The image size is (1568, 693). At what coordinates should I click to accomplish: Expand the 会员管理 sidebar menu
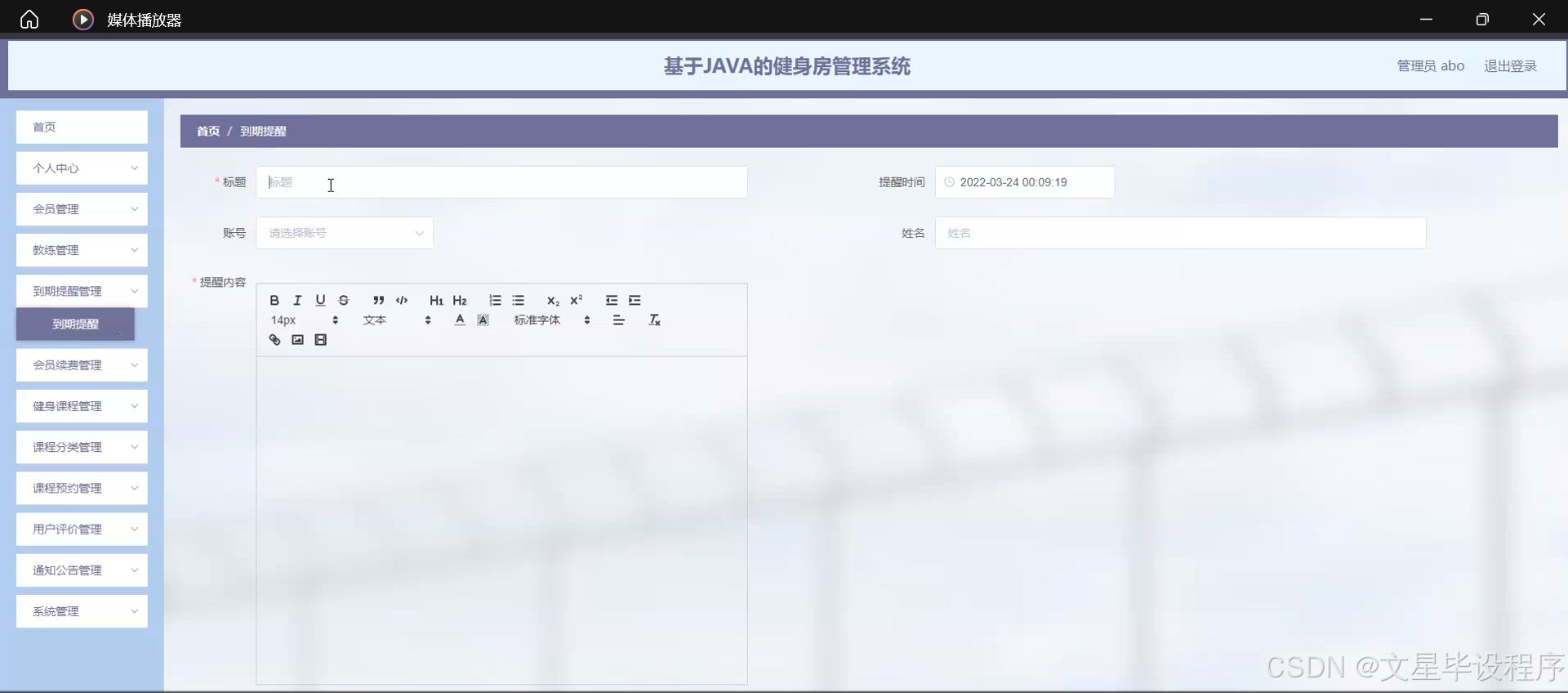click(82, 209)
